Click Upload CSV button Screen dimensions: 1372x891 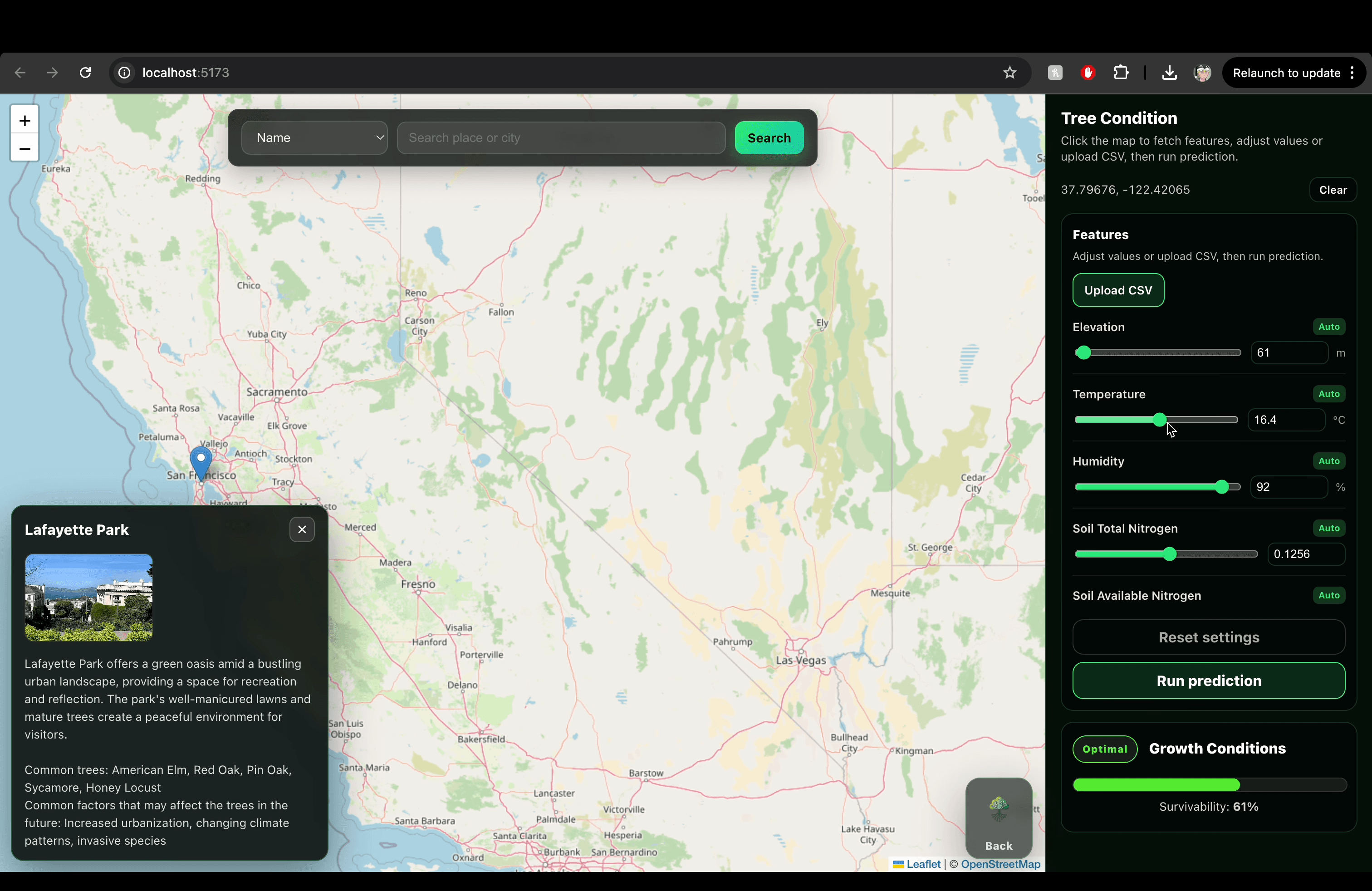(x=1118, y=290)
